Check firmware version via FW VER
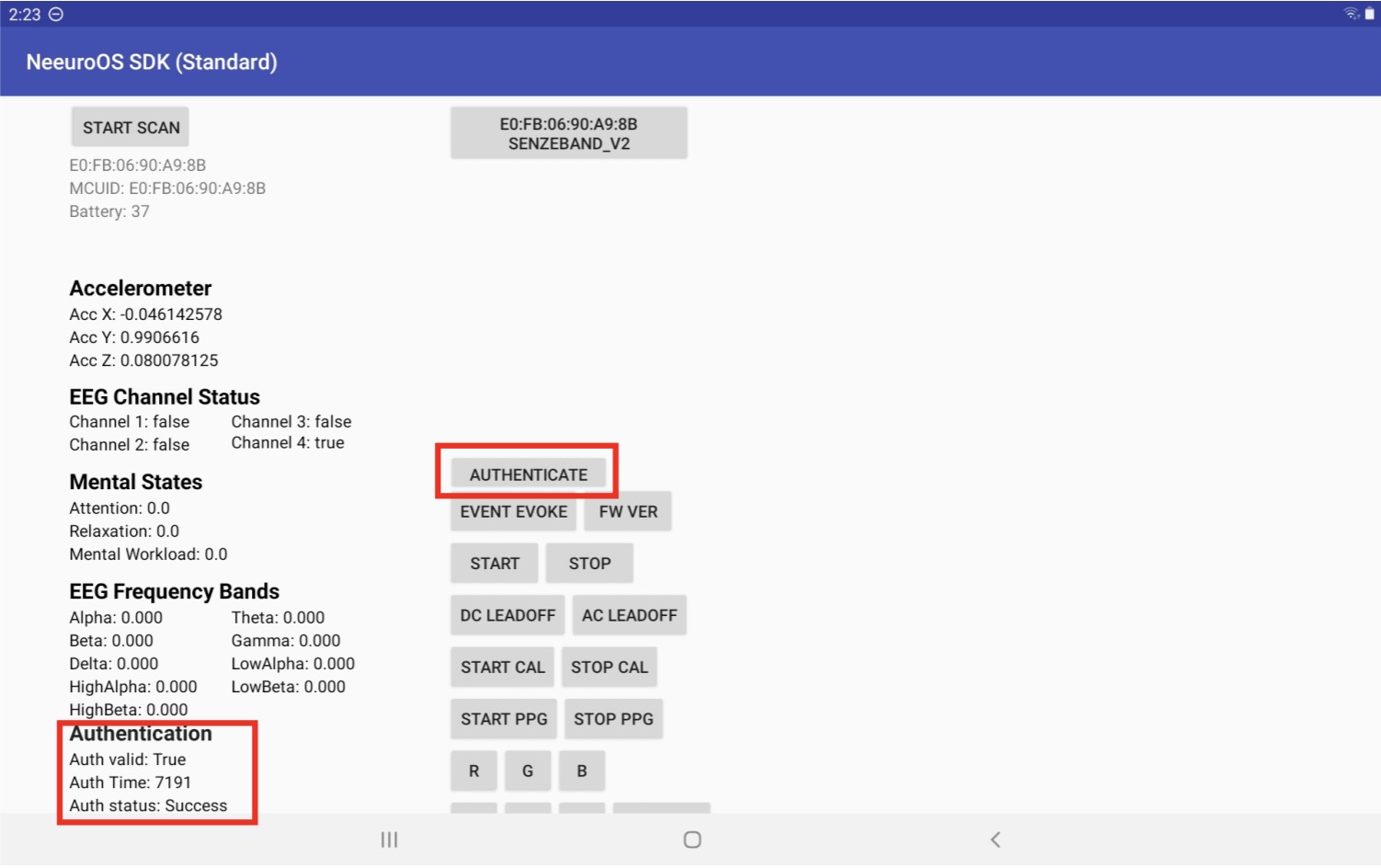The height and width of the screenshot is (868, 1381). 628,512
